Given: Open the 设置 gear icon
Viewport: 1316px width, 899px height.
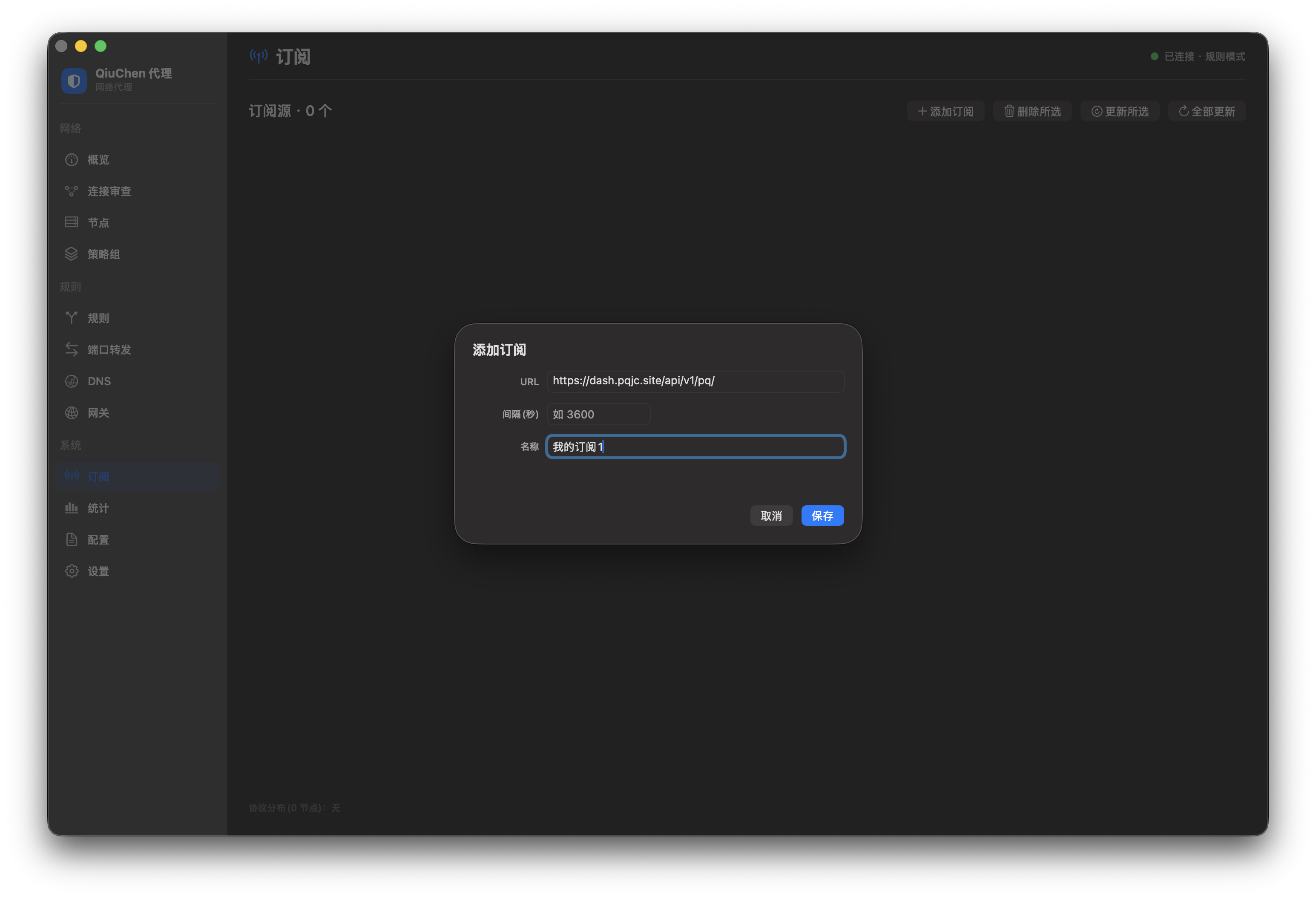Looking at the screenshot, I should (72, 572).
